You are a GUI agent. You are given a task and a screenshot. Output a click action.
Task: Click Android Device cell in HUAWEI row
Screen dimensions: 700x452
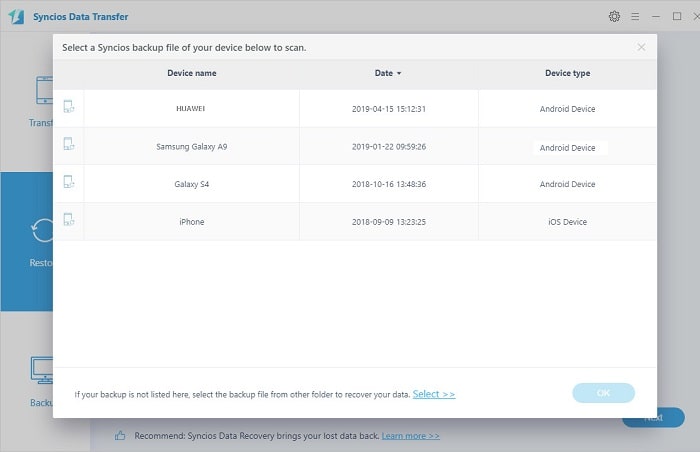point(567,109)
